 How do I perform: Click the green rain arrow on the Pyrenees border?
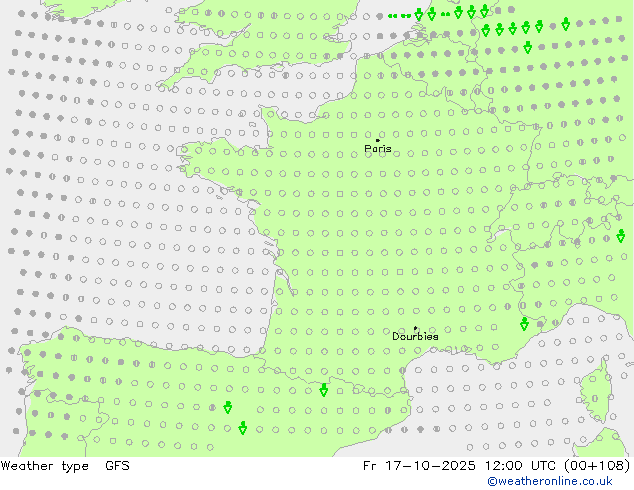coord(323,390)
